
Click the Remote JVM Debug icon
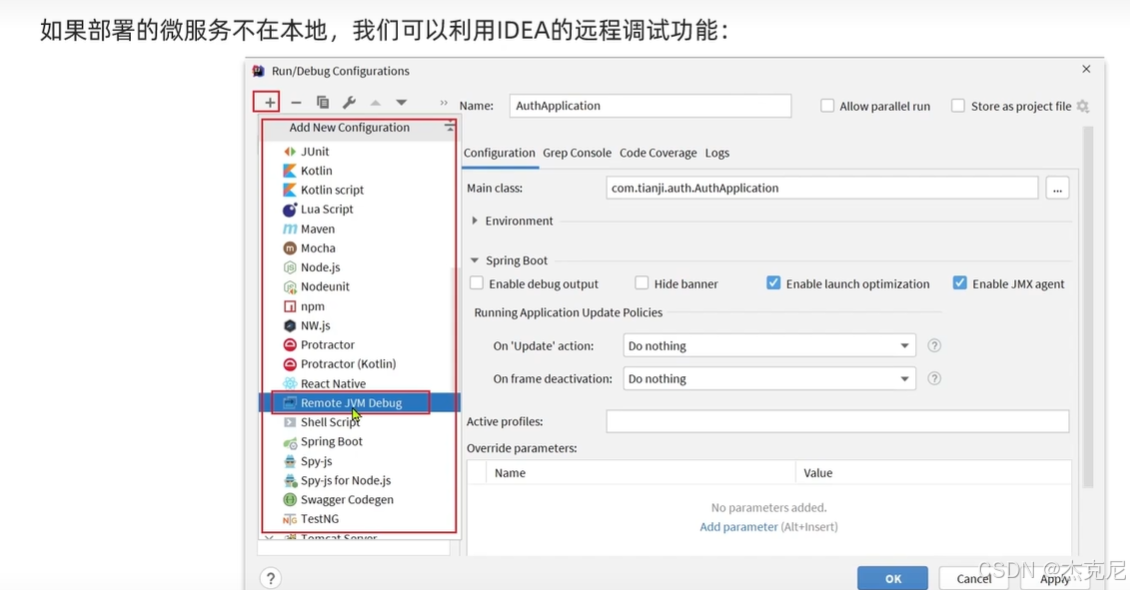click(290, 403)
